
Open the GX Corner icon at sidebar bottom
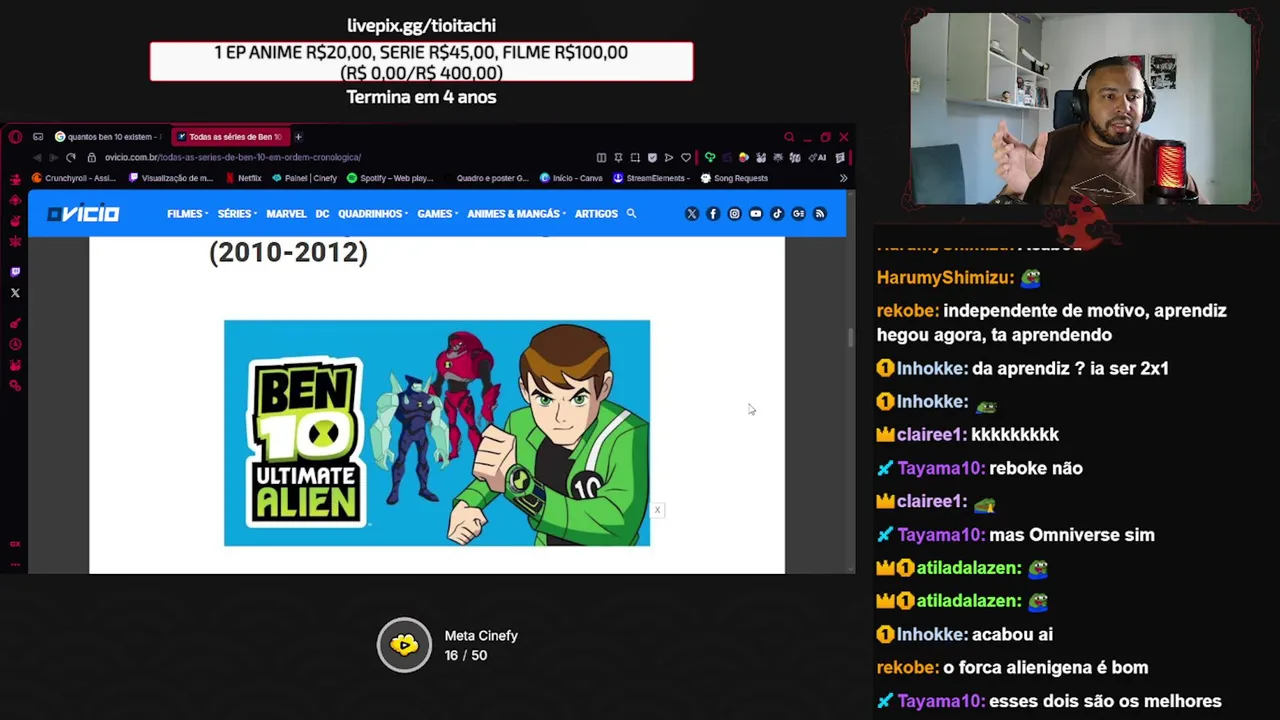click(15, 544)
